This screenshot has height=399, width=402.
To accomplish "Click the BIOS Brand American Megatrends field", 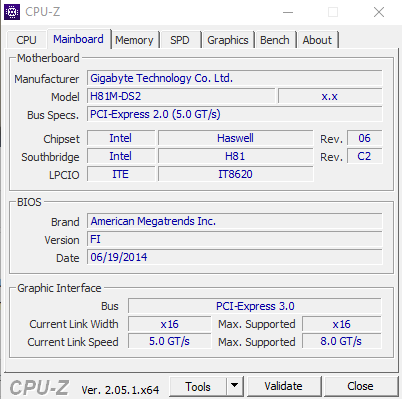I will tap(235, 221).
